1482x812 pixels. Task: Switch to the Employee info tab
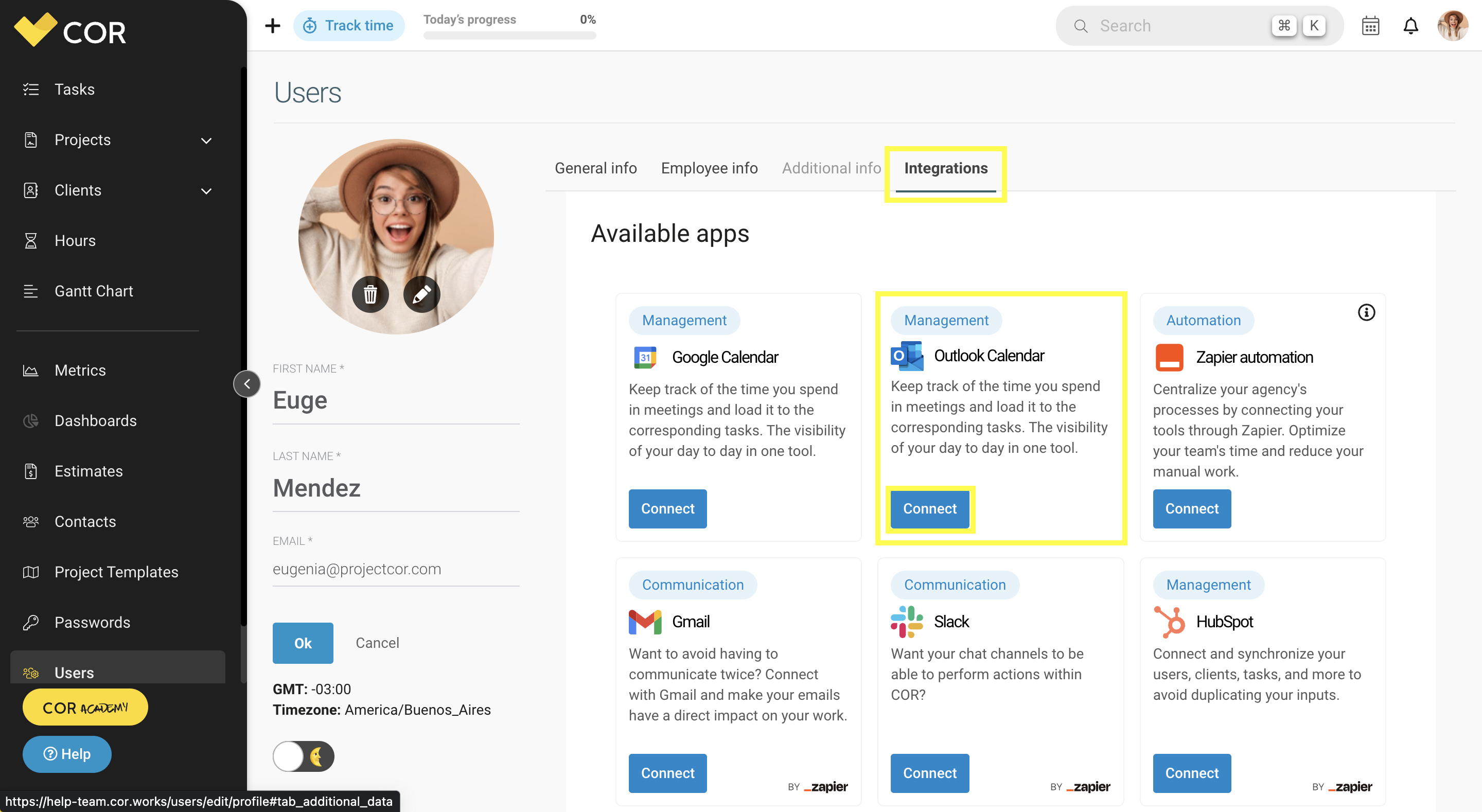[x=709, y=168]
